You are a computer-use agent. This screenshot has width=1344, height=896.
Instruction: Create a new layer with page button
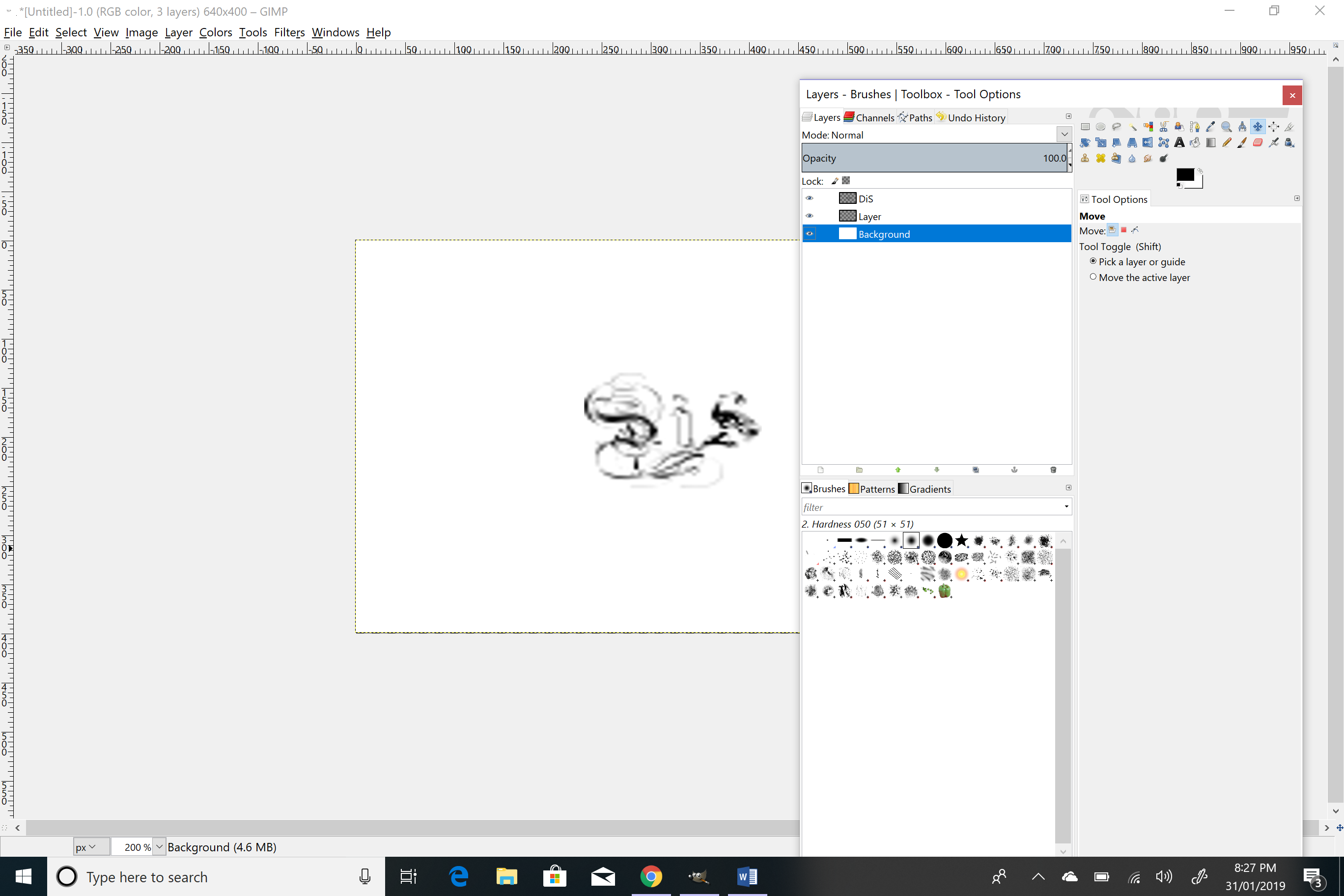pos(820,470)
